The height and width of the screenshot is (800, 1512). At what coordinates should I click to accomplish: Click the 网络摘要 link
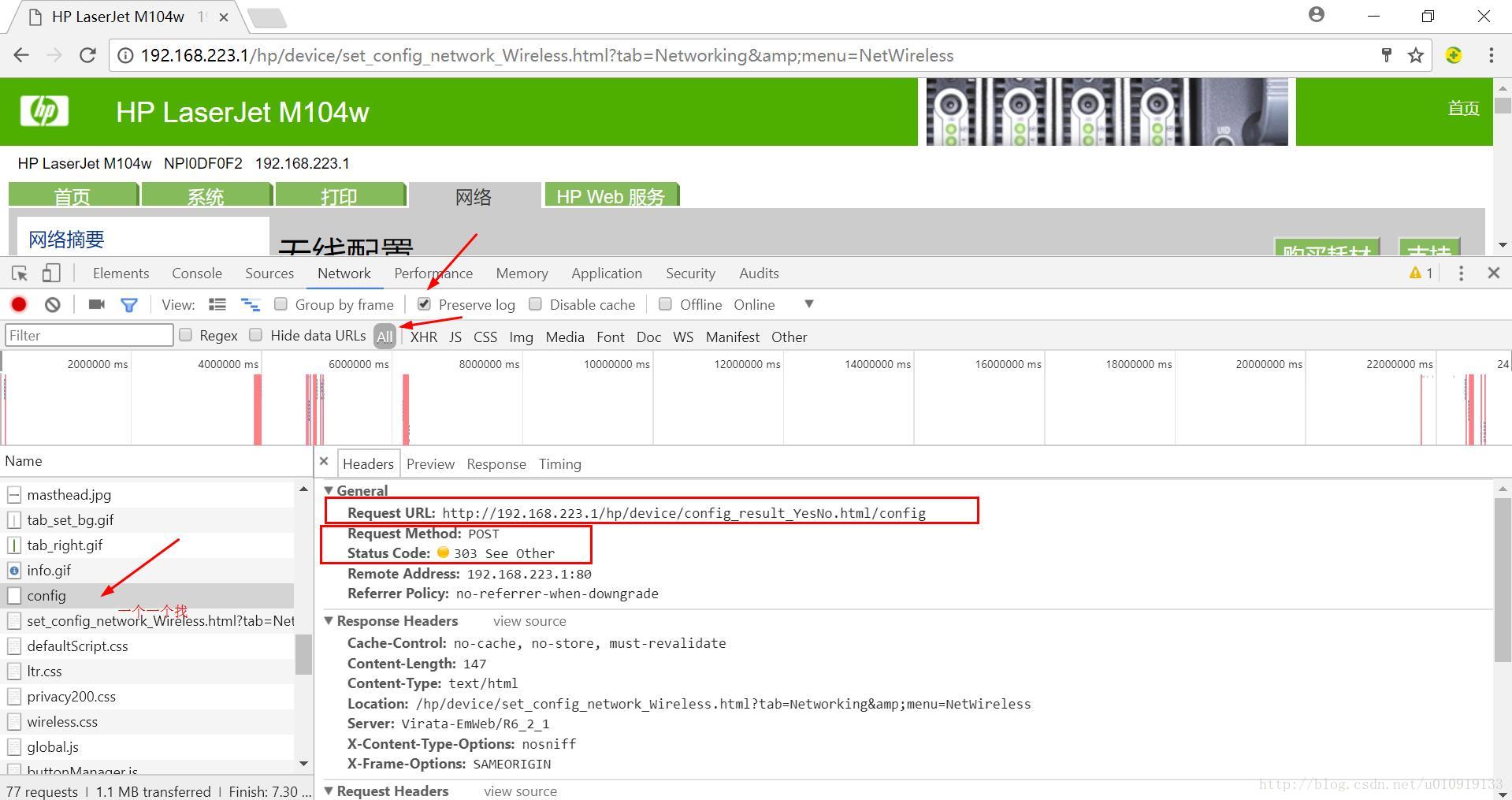[66, 239]
